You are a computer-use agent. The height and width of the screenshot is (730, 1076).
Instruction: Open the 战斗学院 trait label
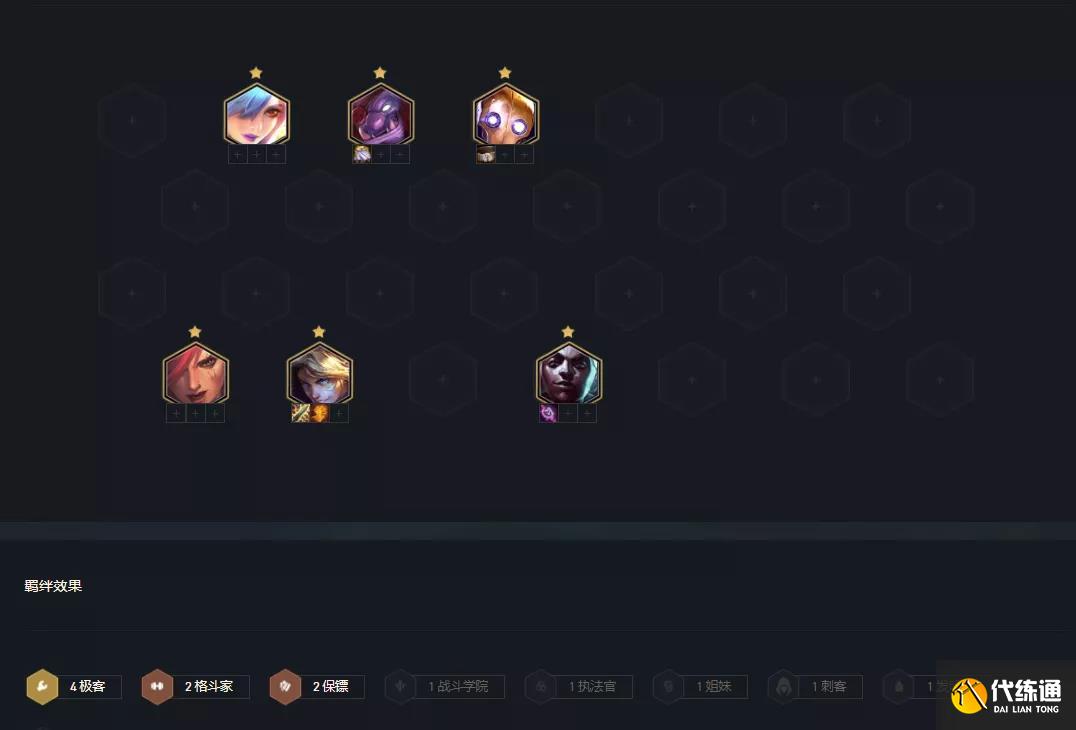[x=458, y=687]
